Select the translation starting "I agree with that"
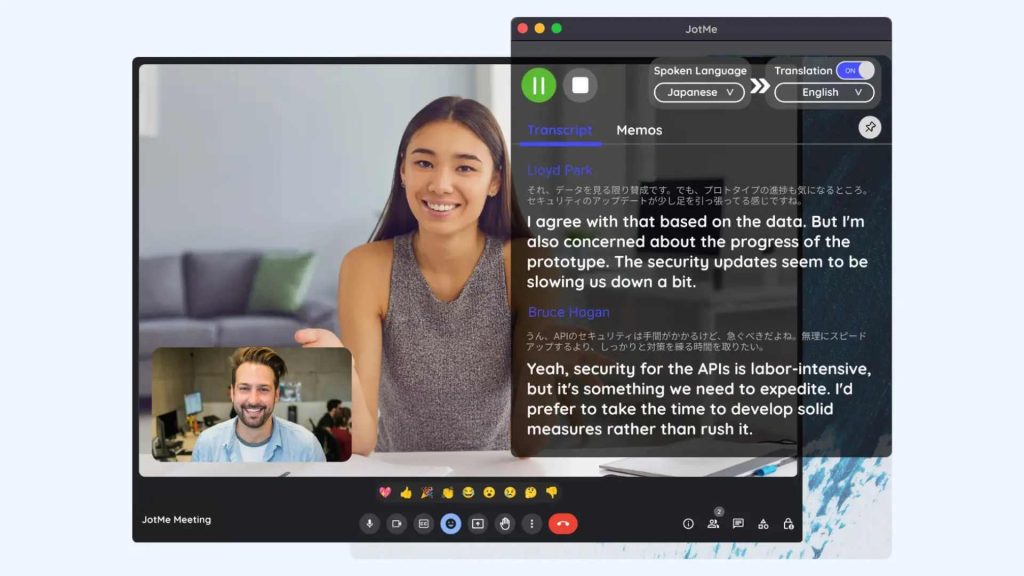This screenshot has height=576, width=1024. (x=697, y=251)
